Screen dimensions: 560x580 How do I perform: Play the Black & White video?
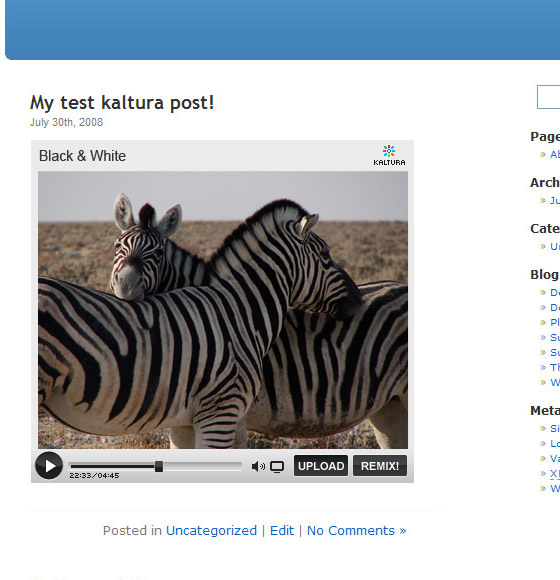49,466
